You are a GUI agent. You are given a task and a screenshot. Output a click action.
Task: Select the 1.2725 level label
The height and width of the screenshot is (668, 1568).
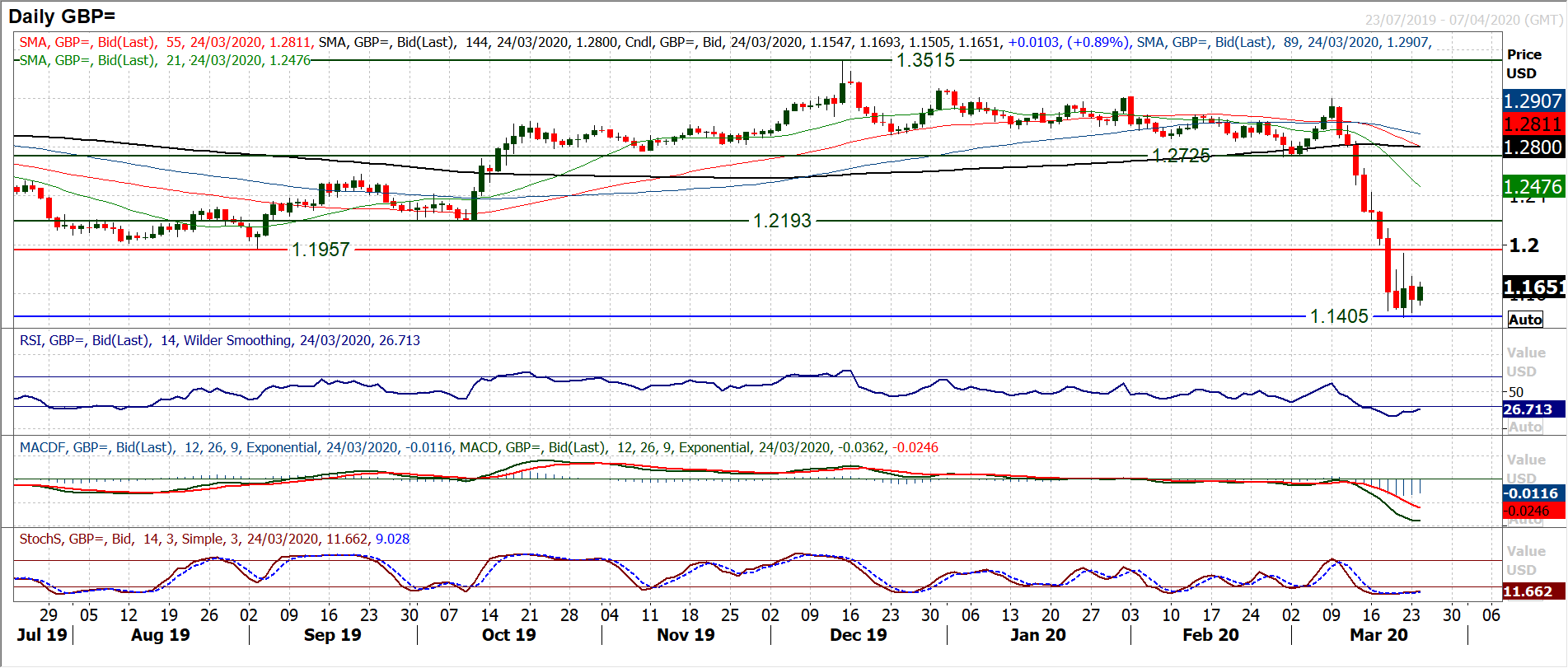coord(1181,156)
